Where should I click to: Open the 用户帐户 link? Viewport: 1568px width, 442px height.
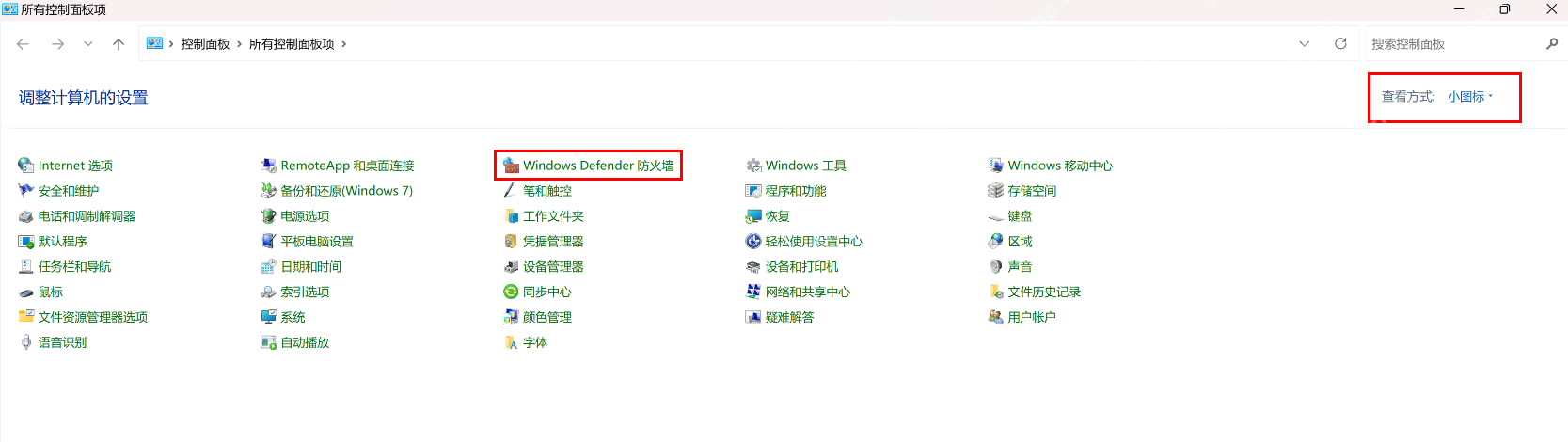point(1032,317)
